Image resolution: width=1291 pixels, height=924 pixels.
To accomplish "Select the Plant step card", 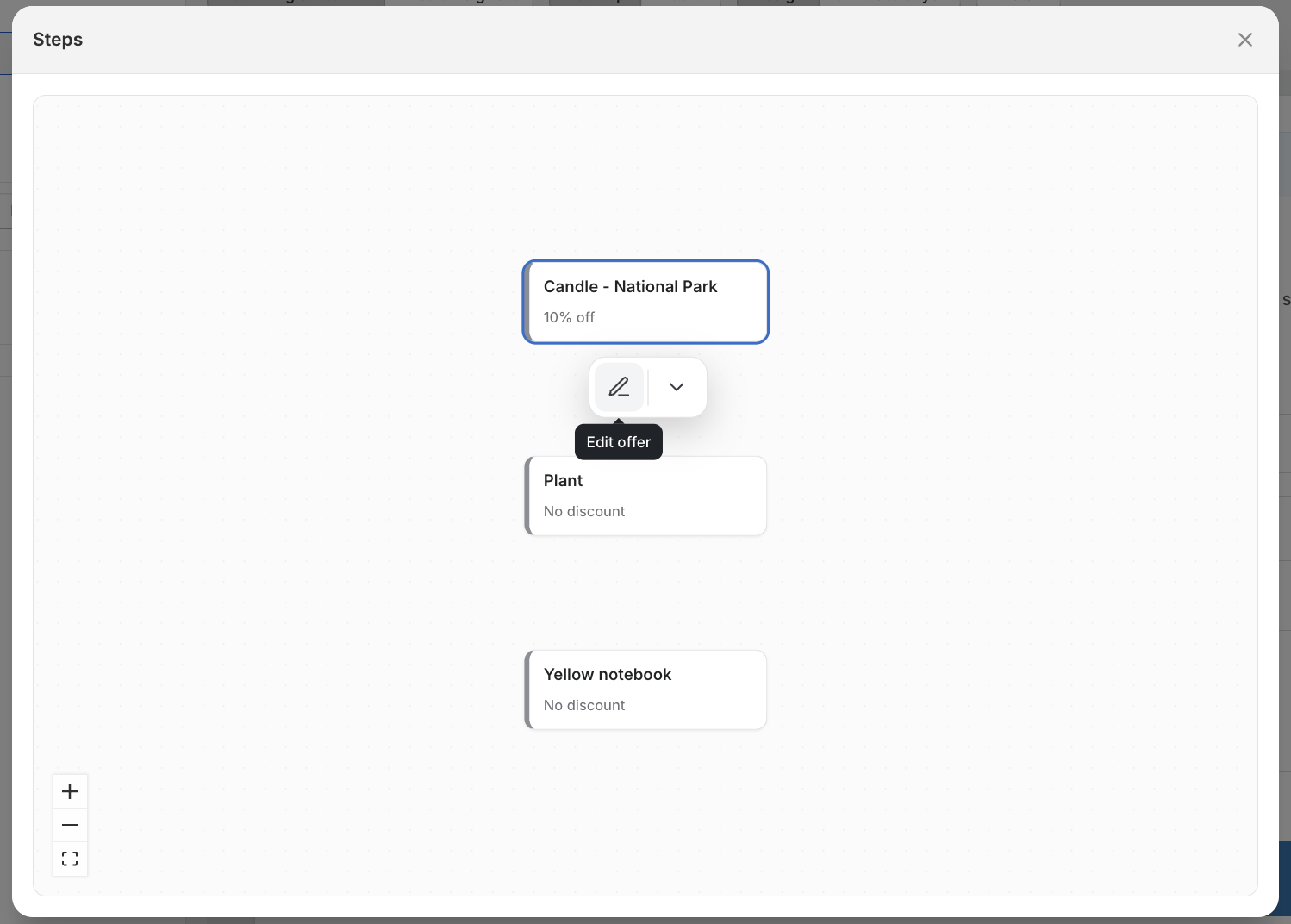I will click(x=645, y=496).
